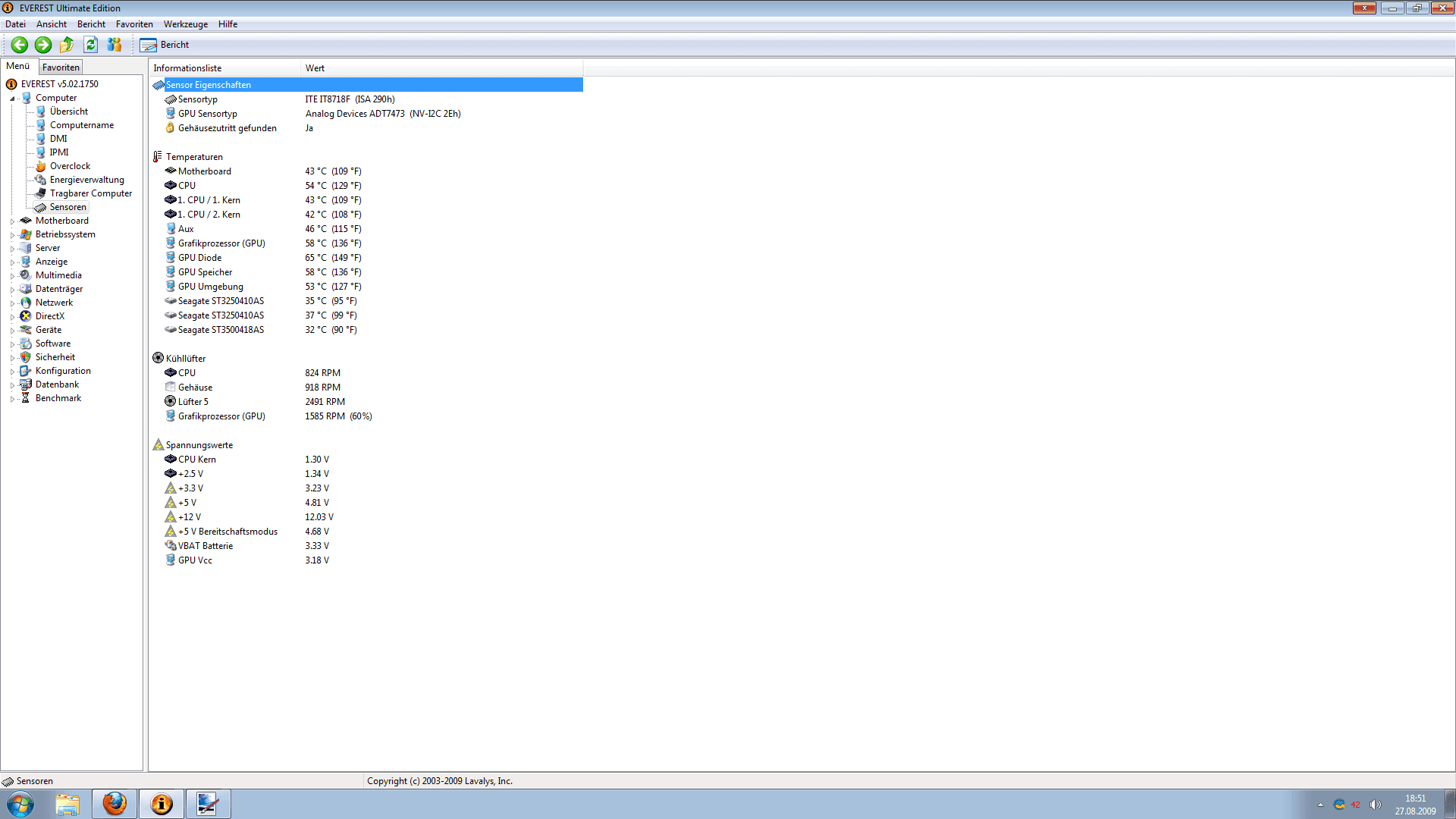Expand the DirectX tree node
Screen dimensions: 1456x819
[12, 317]
